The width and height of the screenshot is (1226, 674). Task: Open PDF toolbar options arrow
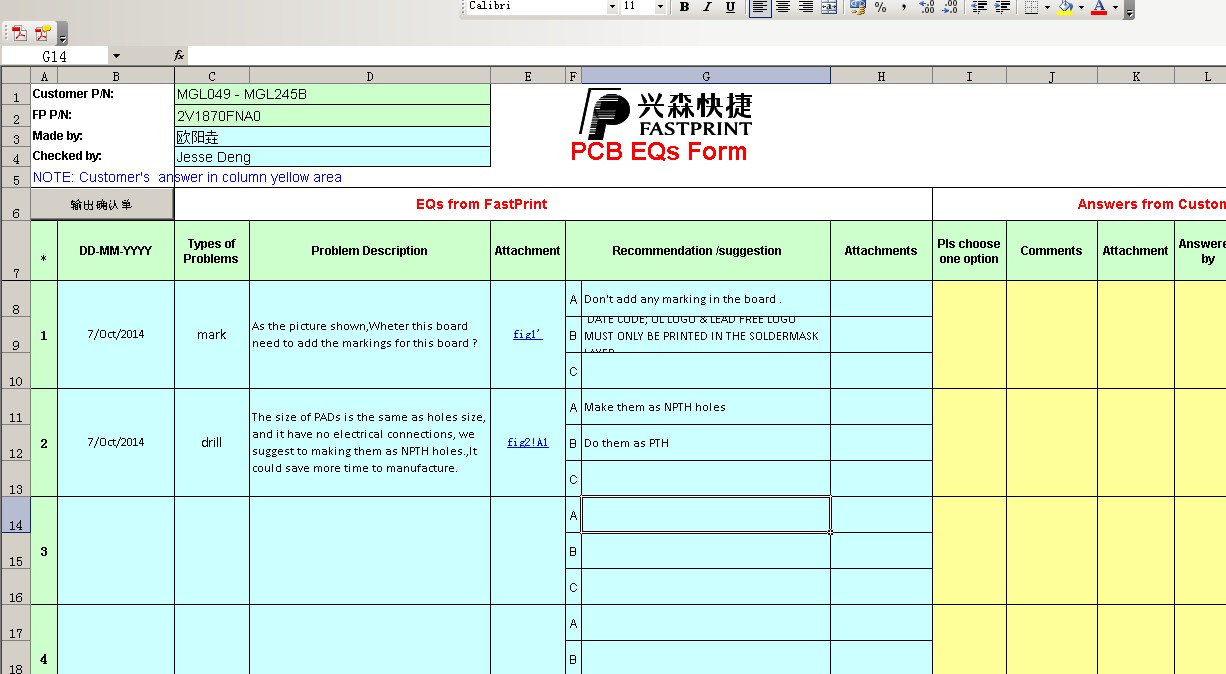coord(63,34)
